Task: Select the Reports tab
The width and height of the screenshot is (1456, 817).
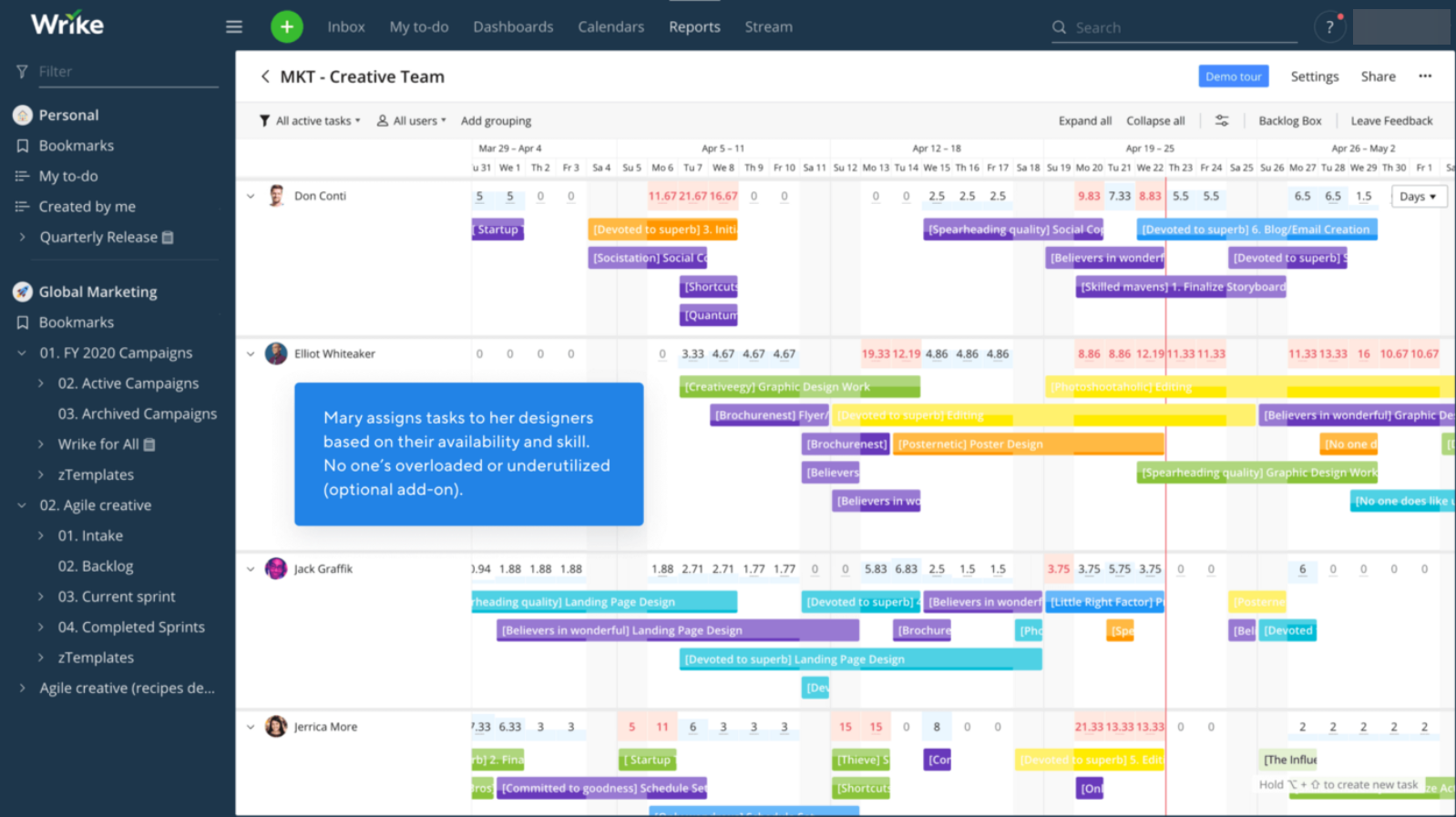Action: [694, 27]
